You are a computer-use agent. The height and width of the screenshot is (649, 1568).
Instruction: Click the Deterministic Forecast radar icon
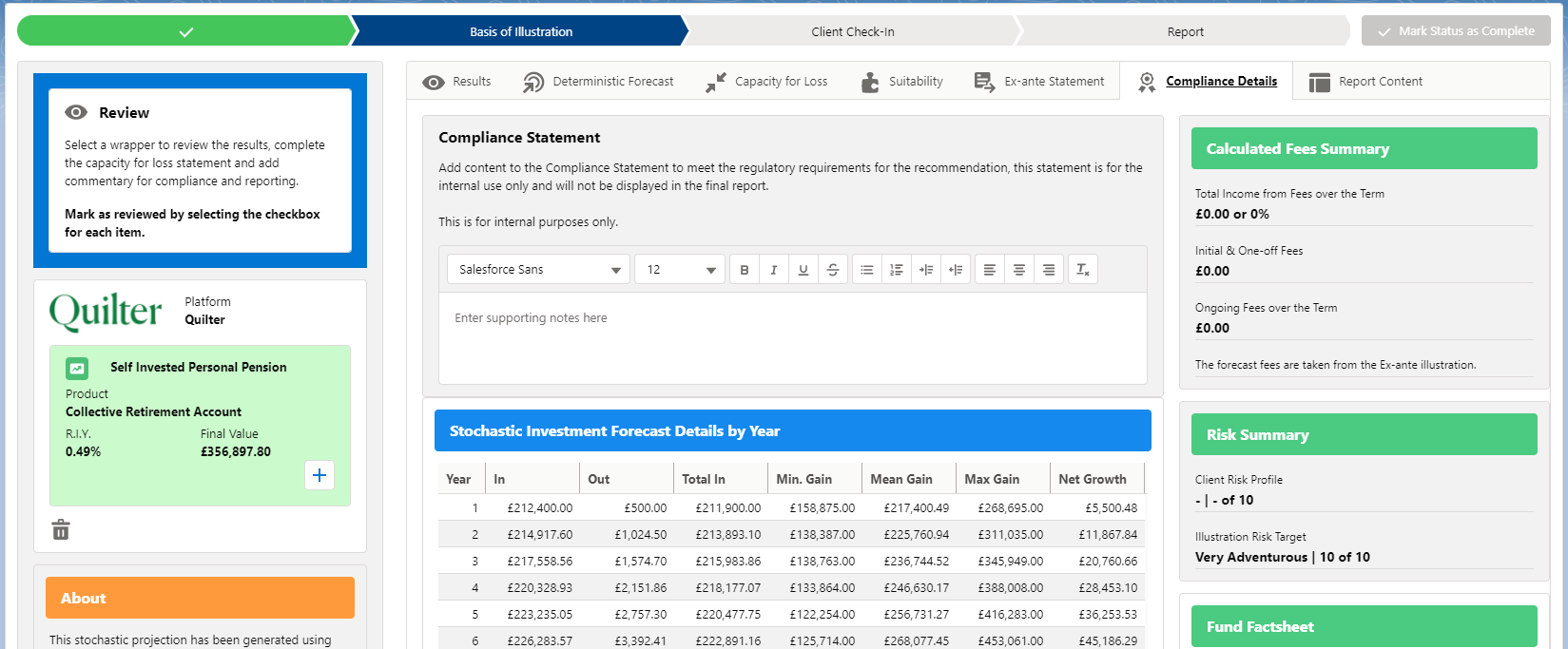(x=533, y=83)
